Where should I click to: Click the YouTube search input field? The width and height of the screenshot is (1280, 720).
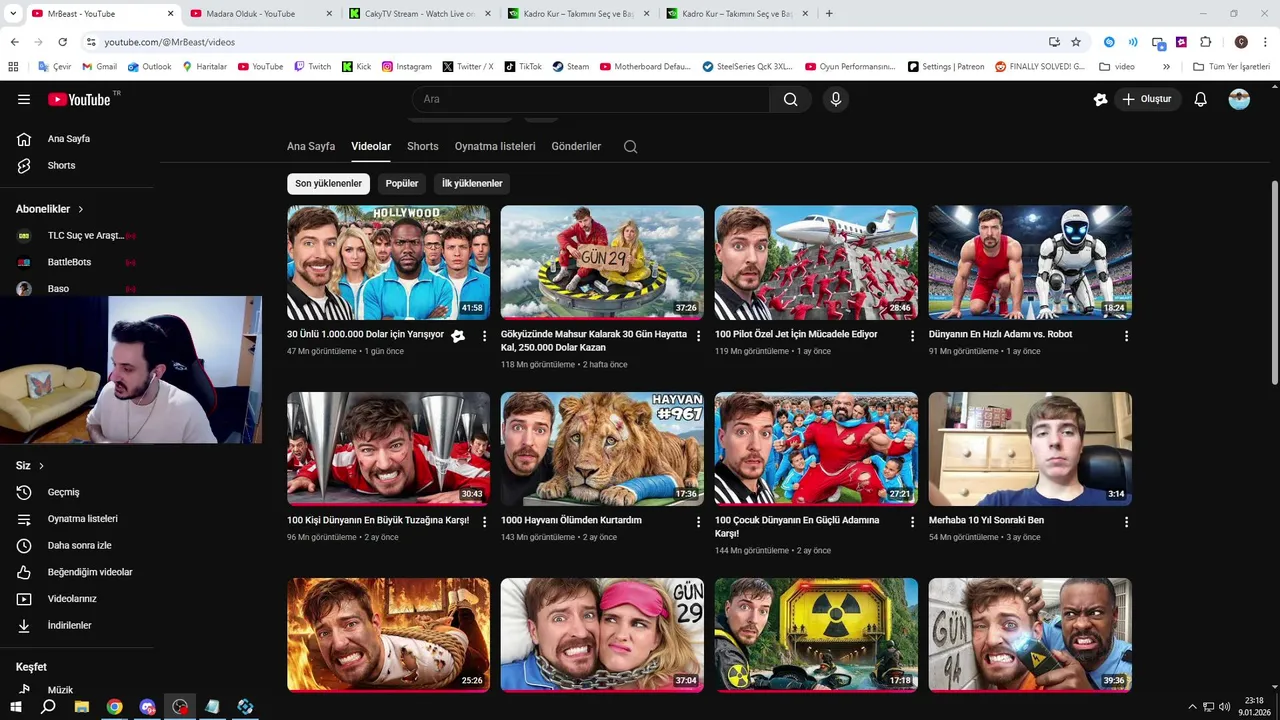click(x=590, y=99)
